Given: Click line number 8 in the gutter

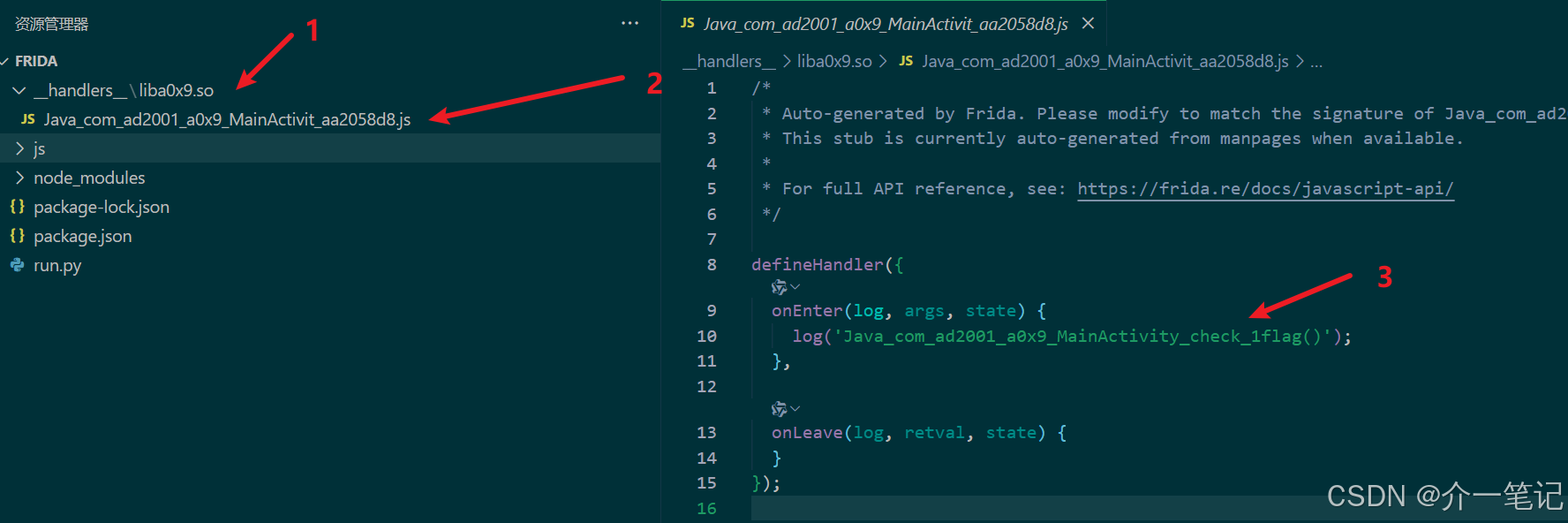Looking at the screenshot, I should [x=712, y=264].
